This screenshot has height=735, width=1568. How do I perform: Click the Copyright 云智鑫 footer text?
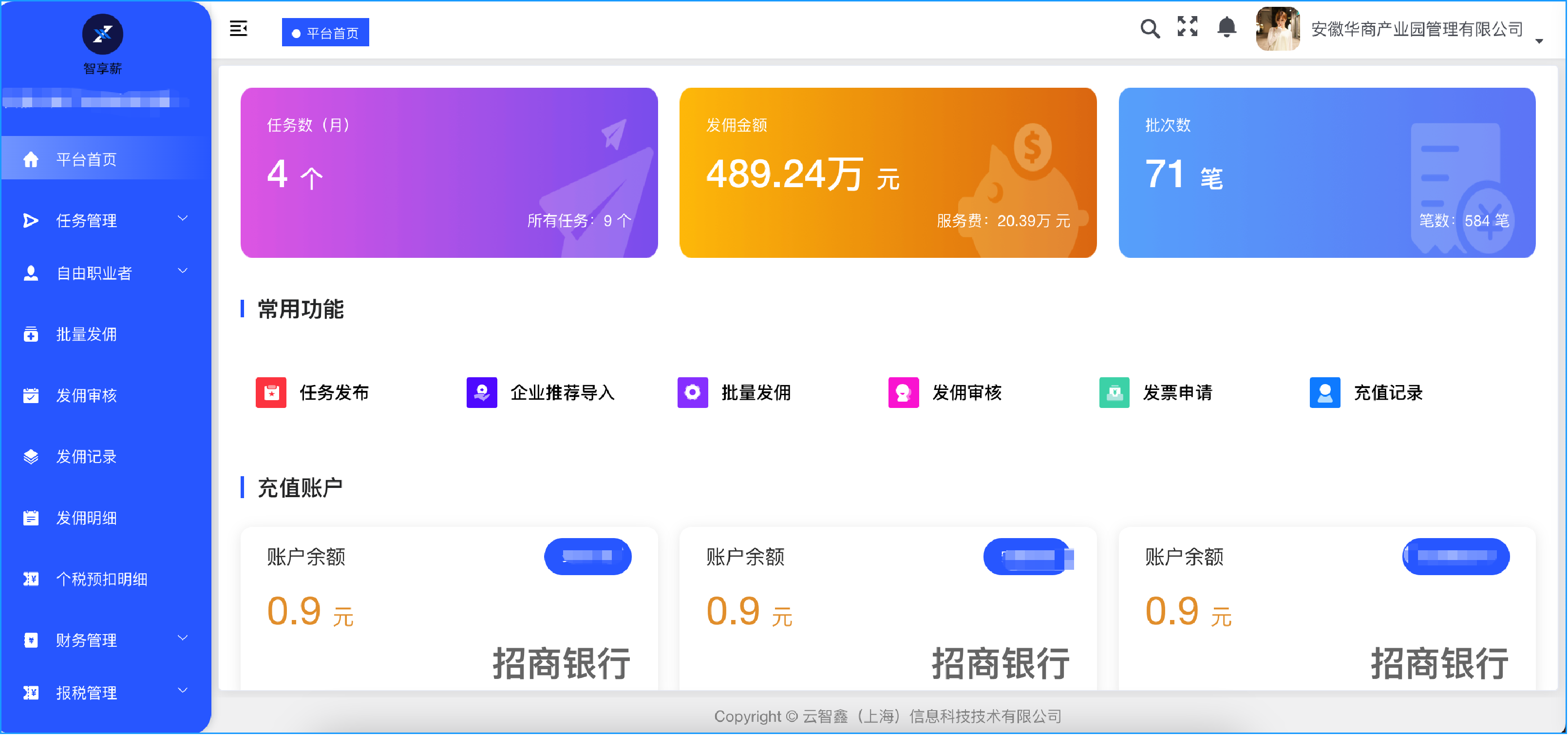click(x=888, y=717)
